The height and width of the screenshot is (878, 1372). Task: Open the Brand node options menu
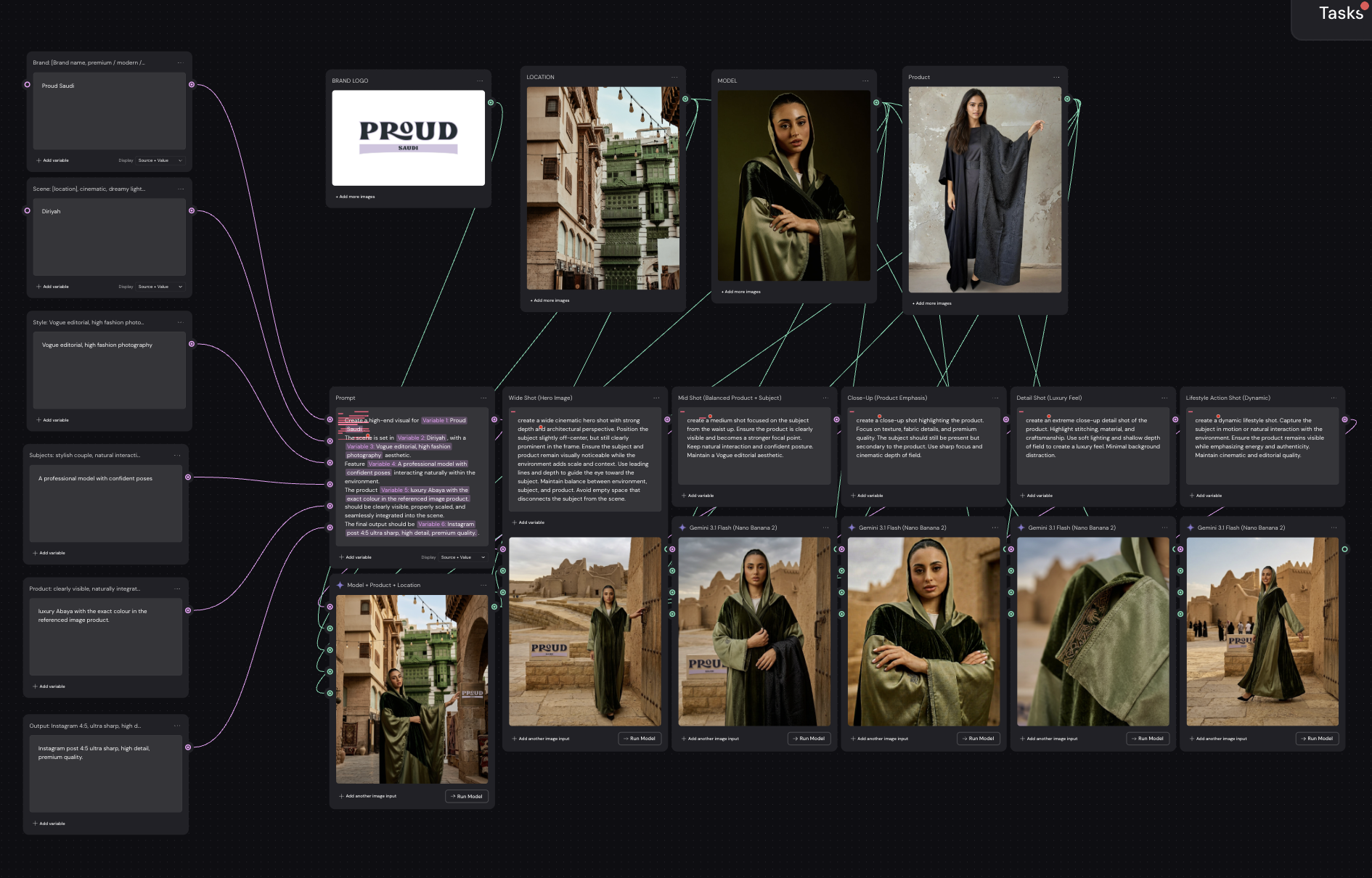pos(180,62)
